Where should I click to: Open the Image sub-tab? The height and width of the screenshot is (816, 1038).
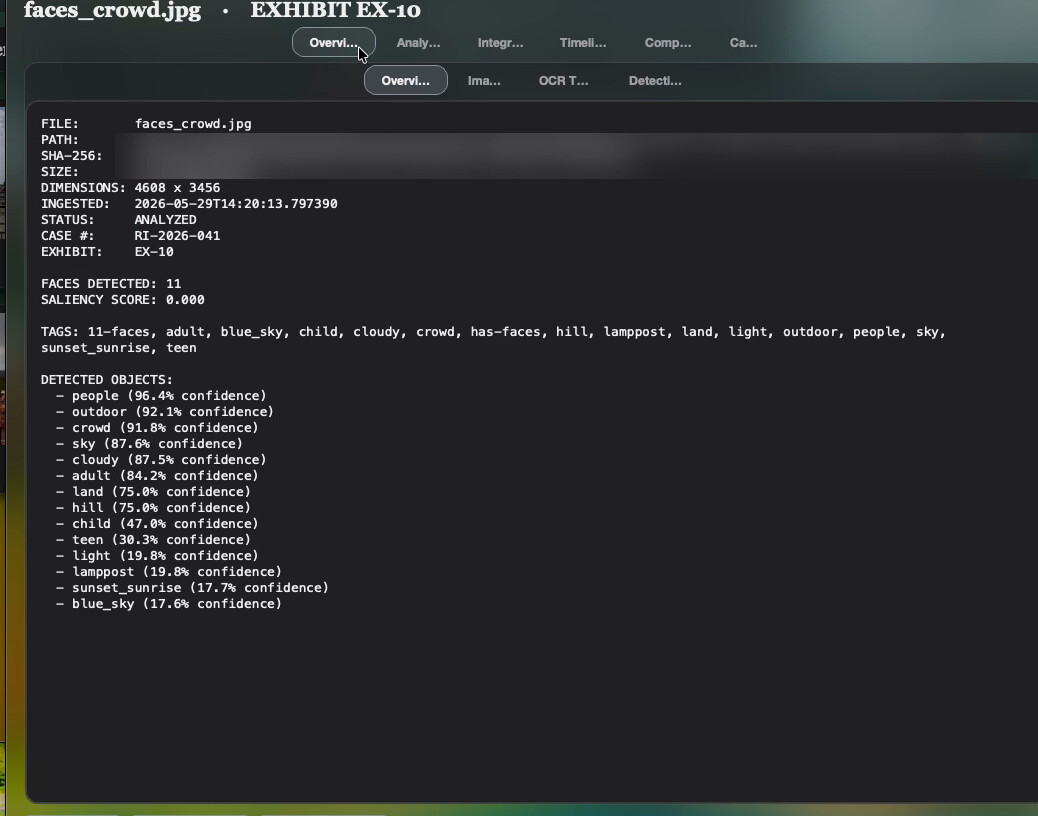pyautogui.click(x=484, y=81)
